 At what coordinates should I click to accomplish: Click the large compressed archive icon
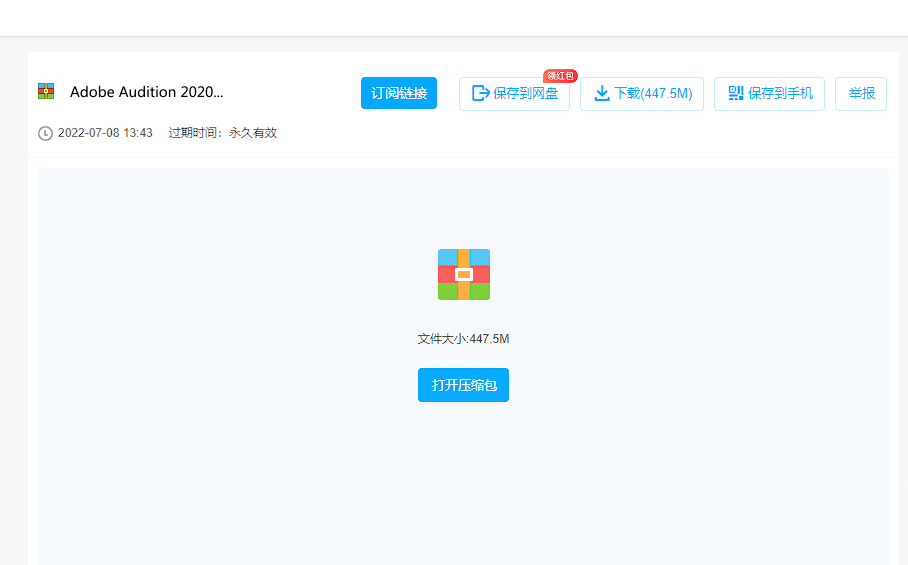(464, 274)
